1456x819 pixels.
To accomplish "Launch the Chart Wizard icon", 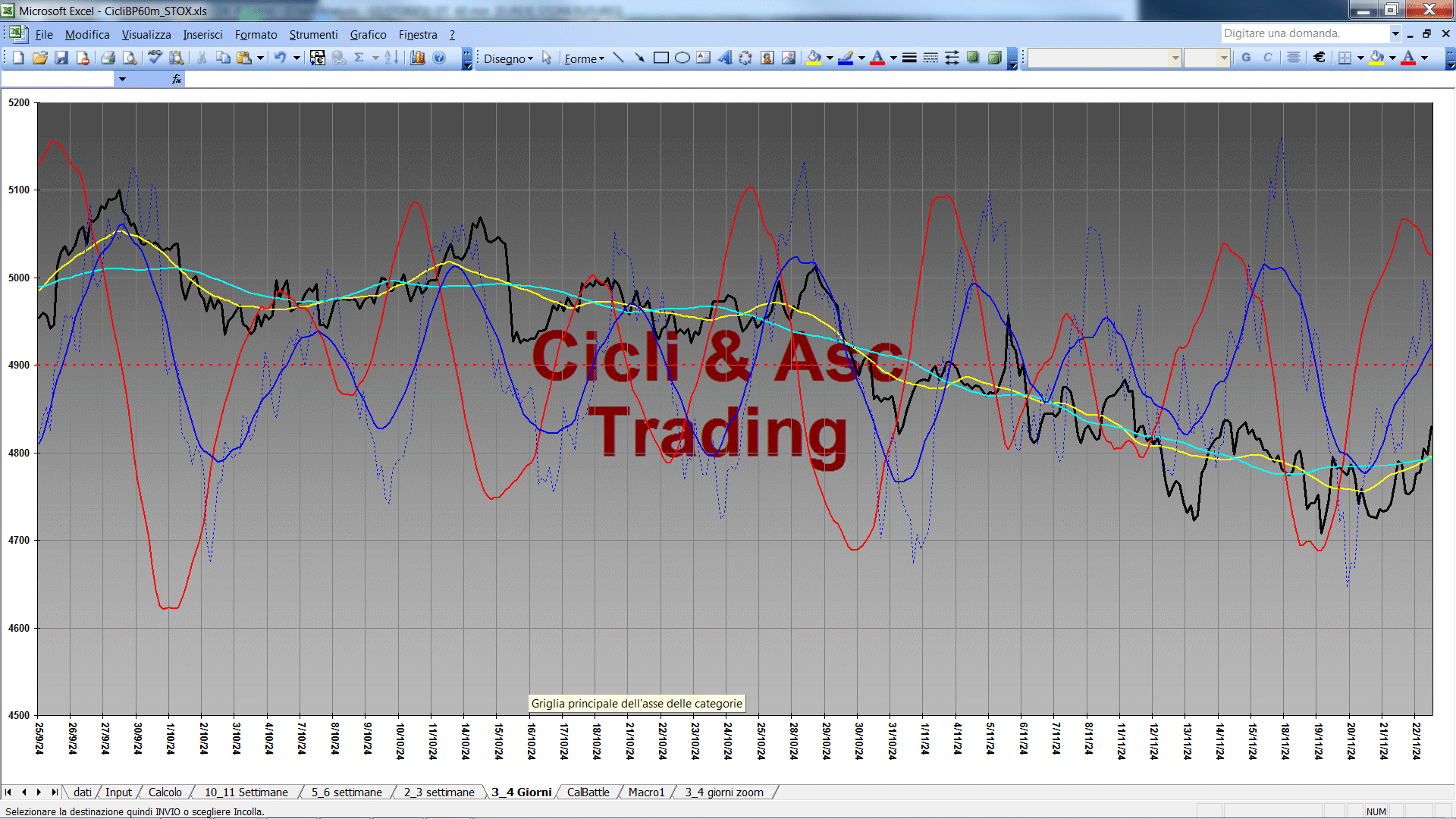I will 417,58.
